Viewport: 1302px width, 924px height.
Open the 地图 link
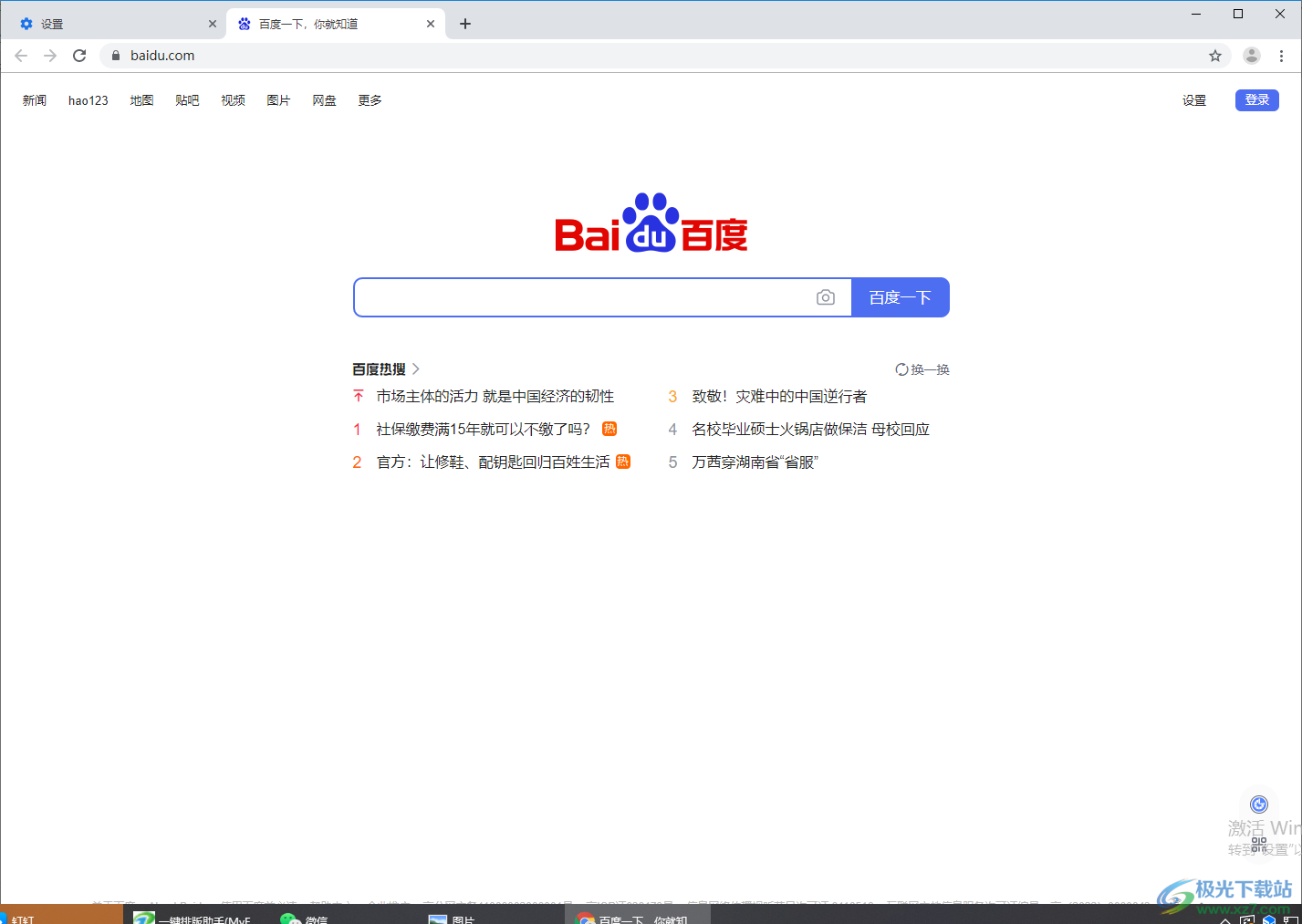coord(141,100)
